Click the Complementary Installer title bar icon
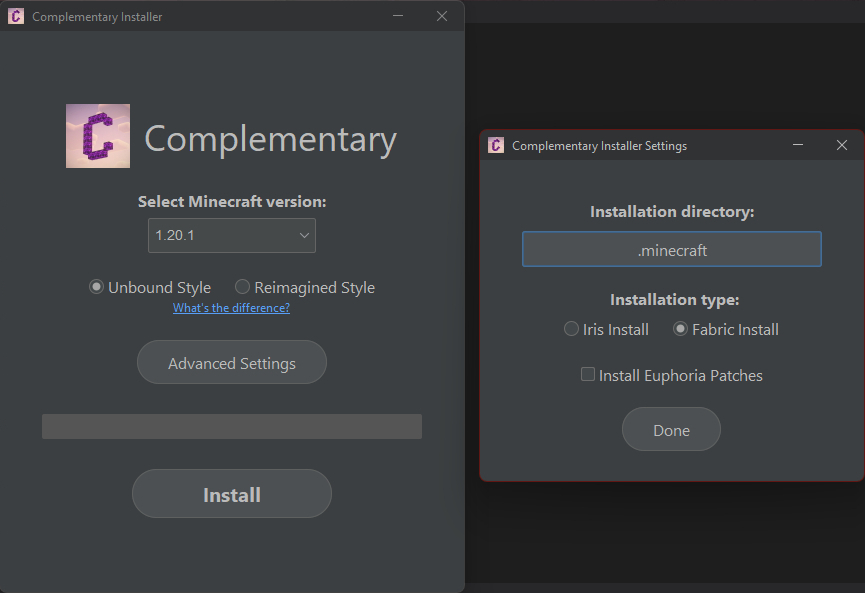The image size is (865, 593). point(16,16)
